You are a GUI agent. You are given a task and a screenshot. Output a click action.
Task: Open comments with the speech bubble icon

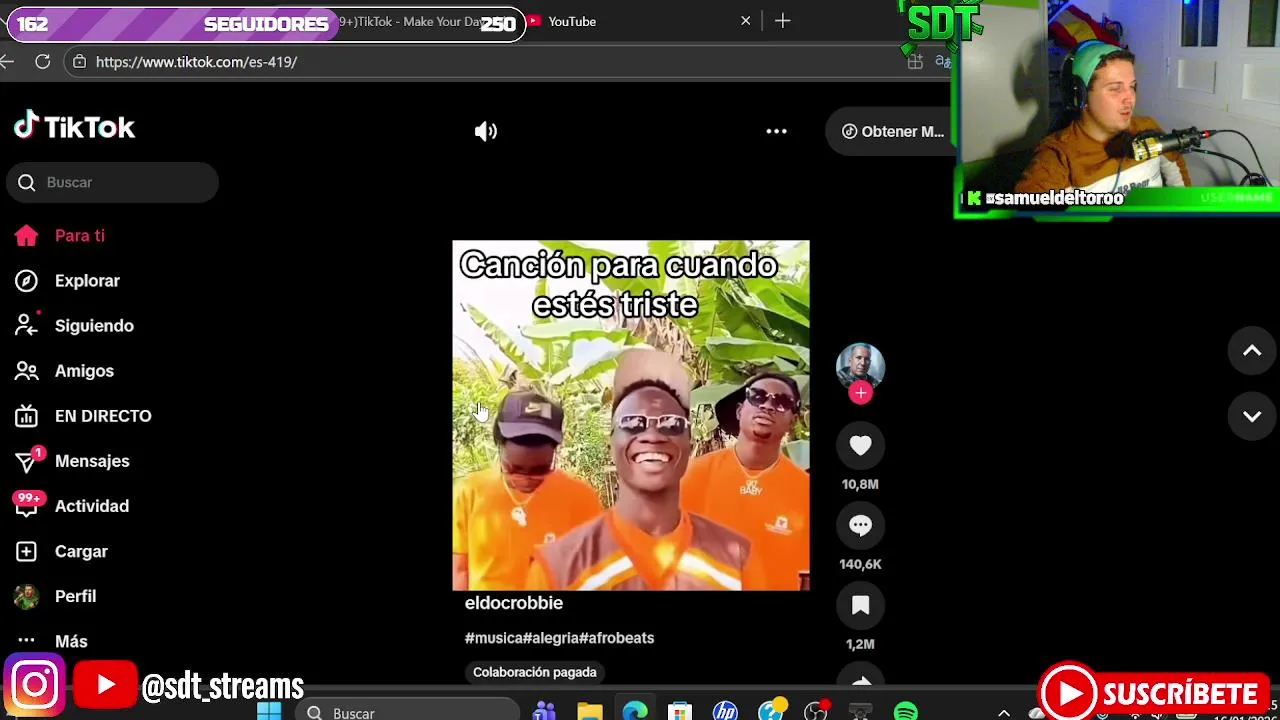pyautogui.click(x=860, y=526)
